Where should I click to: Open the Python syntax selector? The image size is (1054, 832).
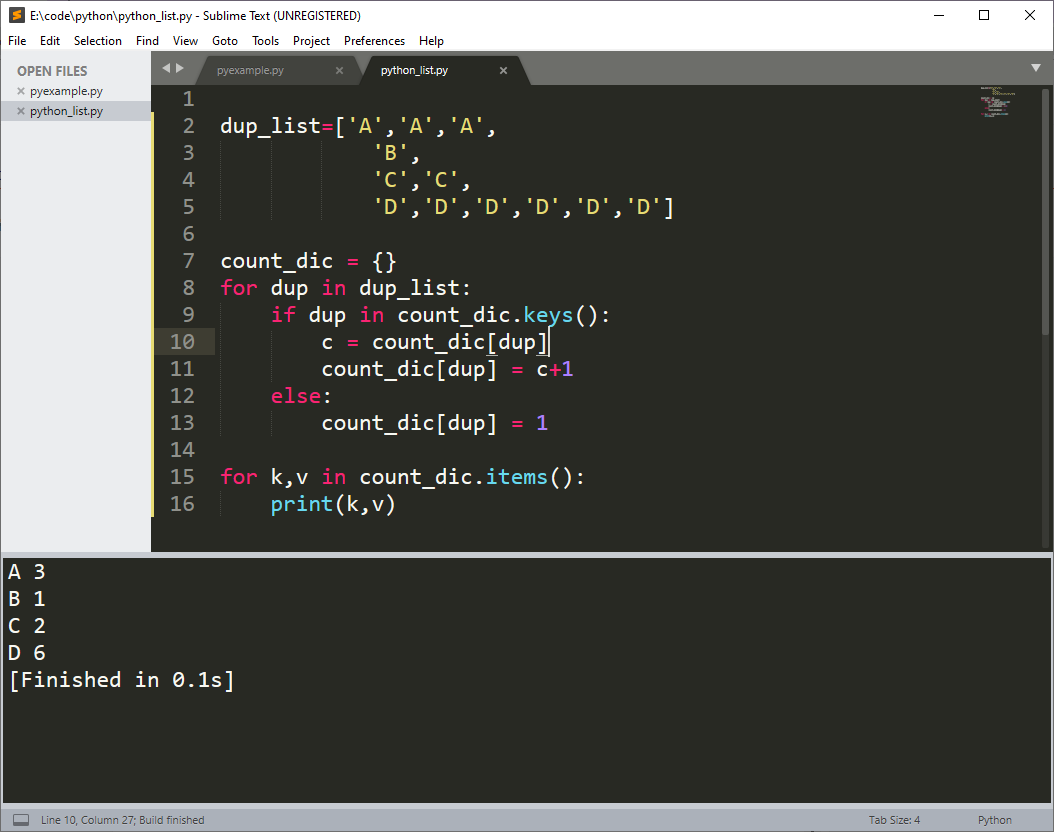(994, 819)
